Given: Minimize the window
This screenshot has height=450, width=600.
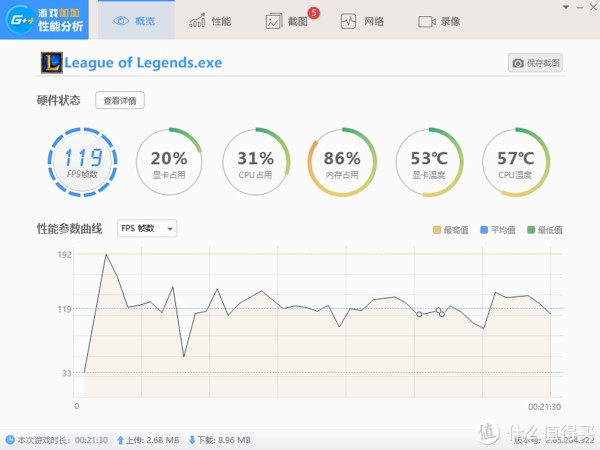Looking at the screenshot, I should (x=580, y=7).
